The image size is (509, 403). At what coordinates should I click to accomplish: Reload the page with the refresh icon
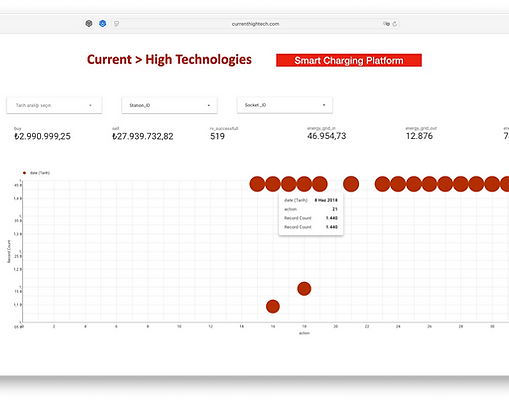[x=395, y=24]
